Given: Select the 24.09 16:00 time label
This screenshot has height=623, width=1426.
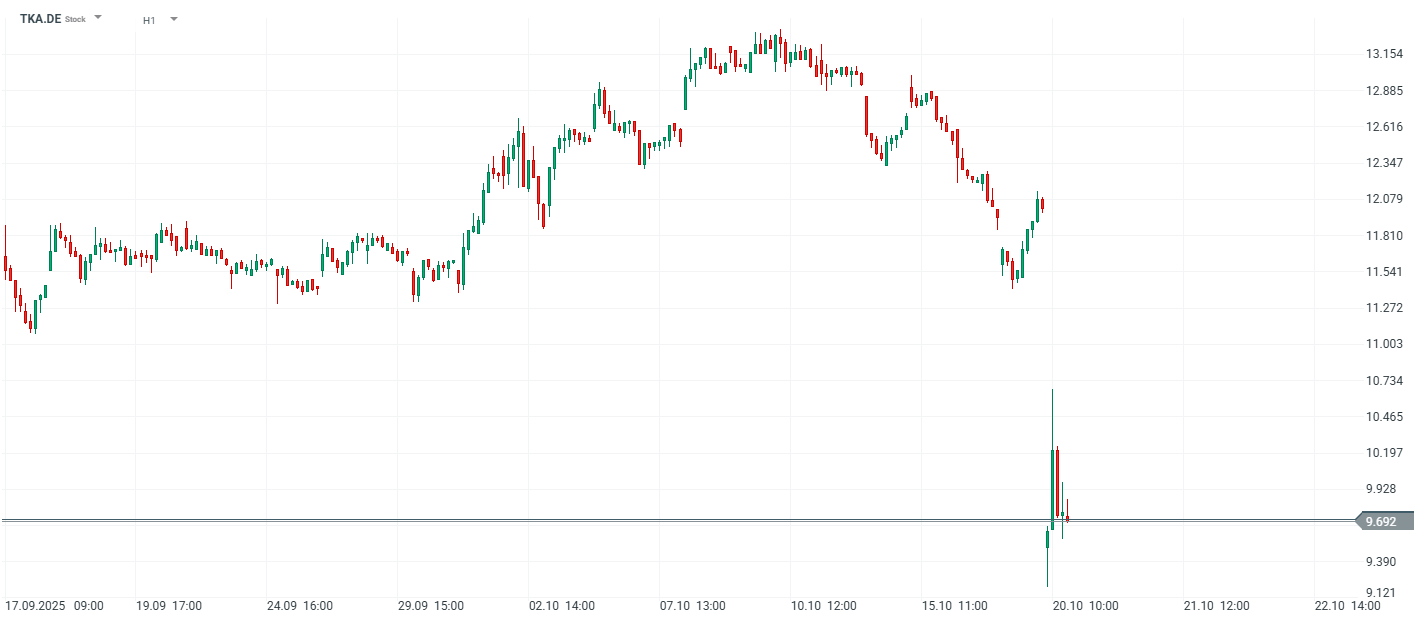Looking at the screenshot, I should click(x=300, y=606).
